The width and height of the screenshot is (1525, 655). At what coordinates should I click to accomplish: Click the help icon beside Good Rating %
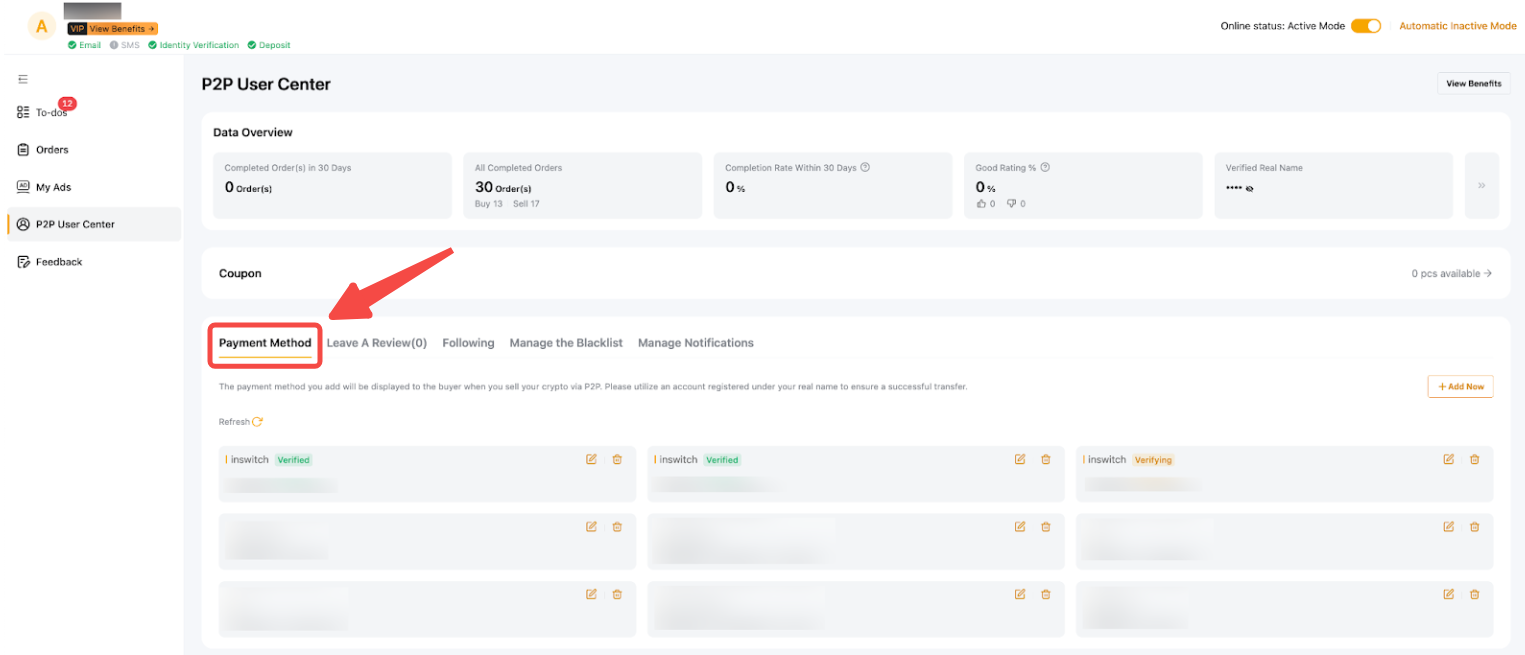click(x=1045, y=168)
